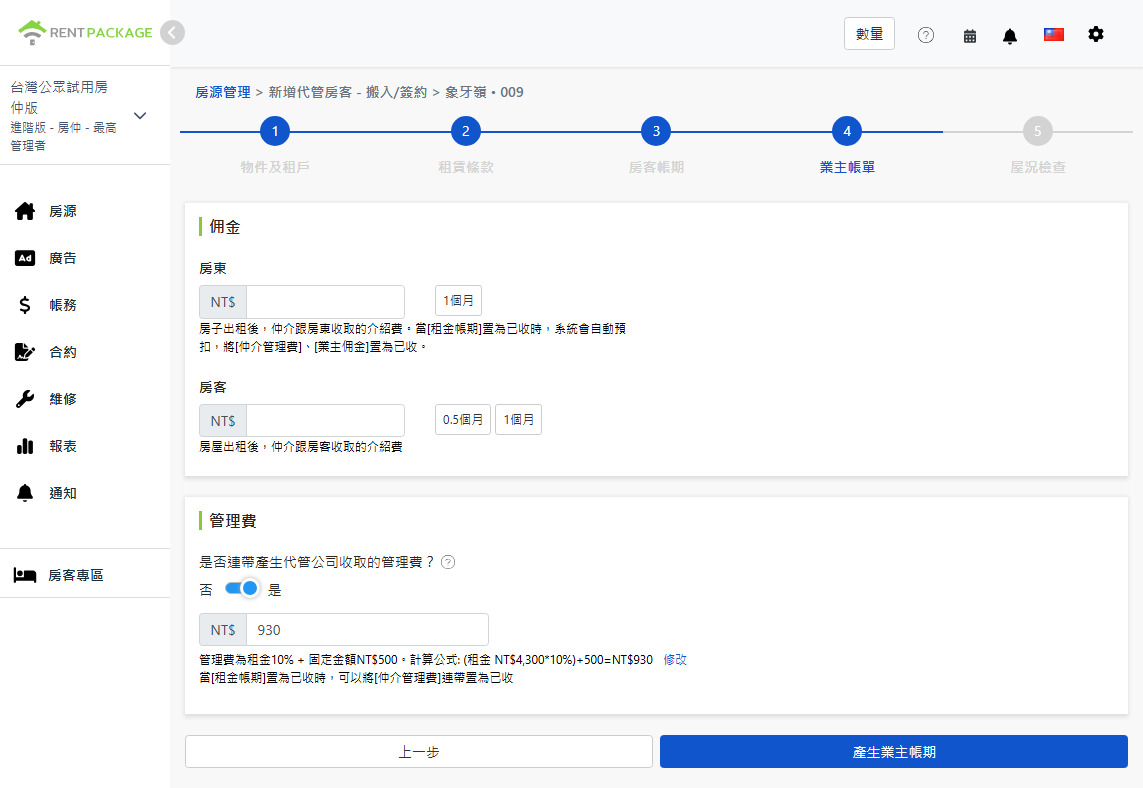Viewport: 1143px width, 788px height.
Task: Click the bell icon for 通知
Action: [x=25, y=493]
